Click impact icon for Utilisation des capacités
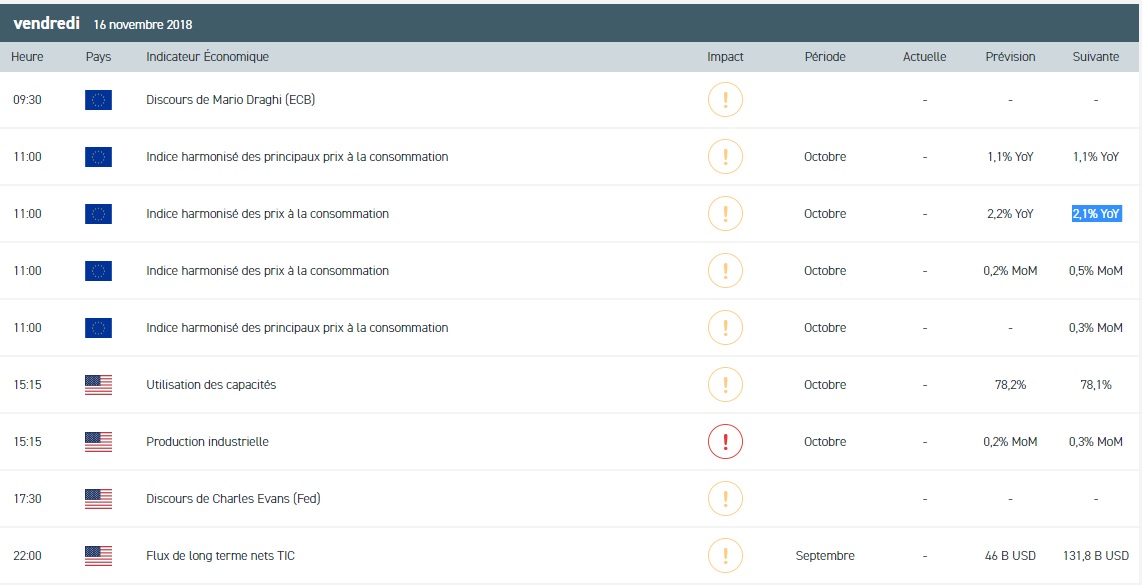The height and width of the screenshot is (585, 1142). click(x=725, y=385)
